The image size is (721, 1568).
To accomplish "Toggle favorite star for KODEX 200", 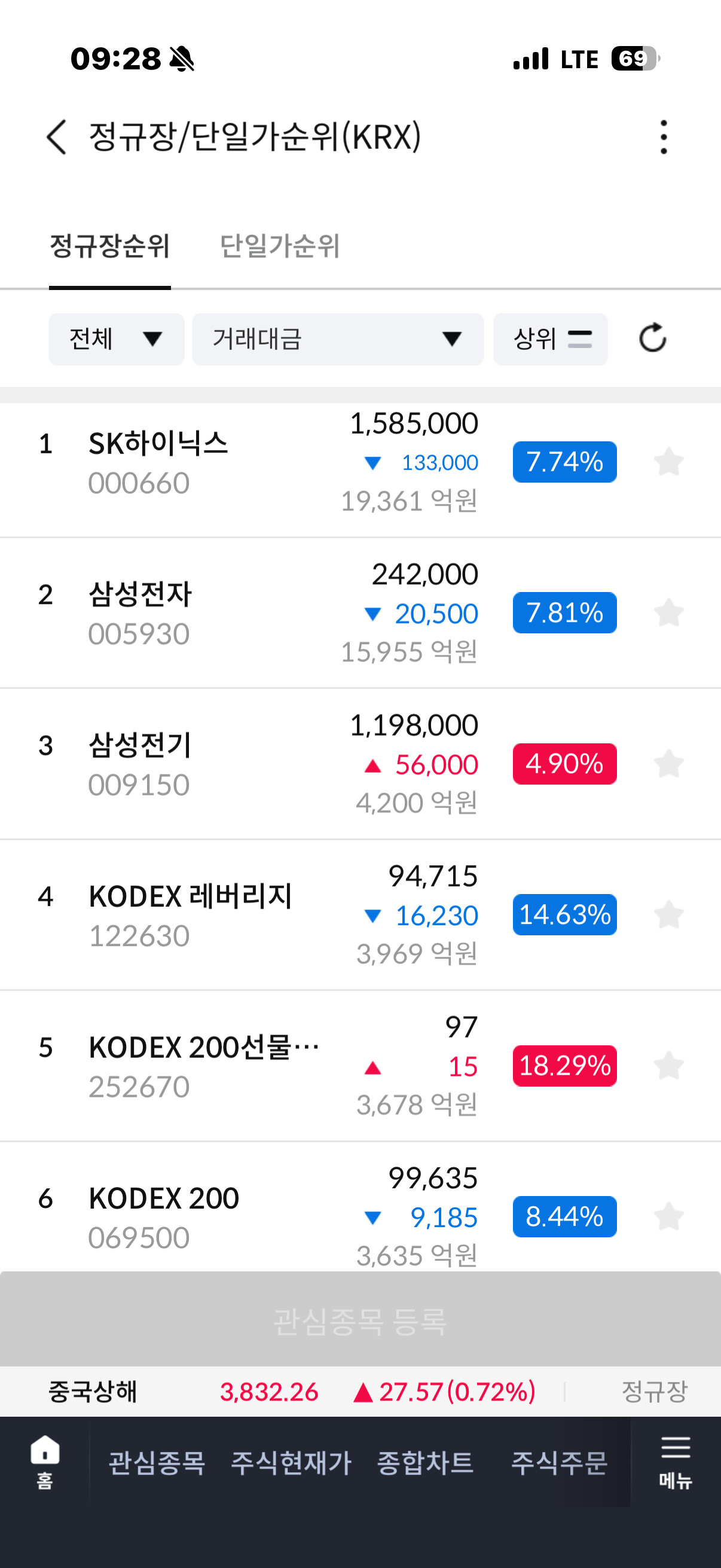I will [x=668, y=1217].
